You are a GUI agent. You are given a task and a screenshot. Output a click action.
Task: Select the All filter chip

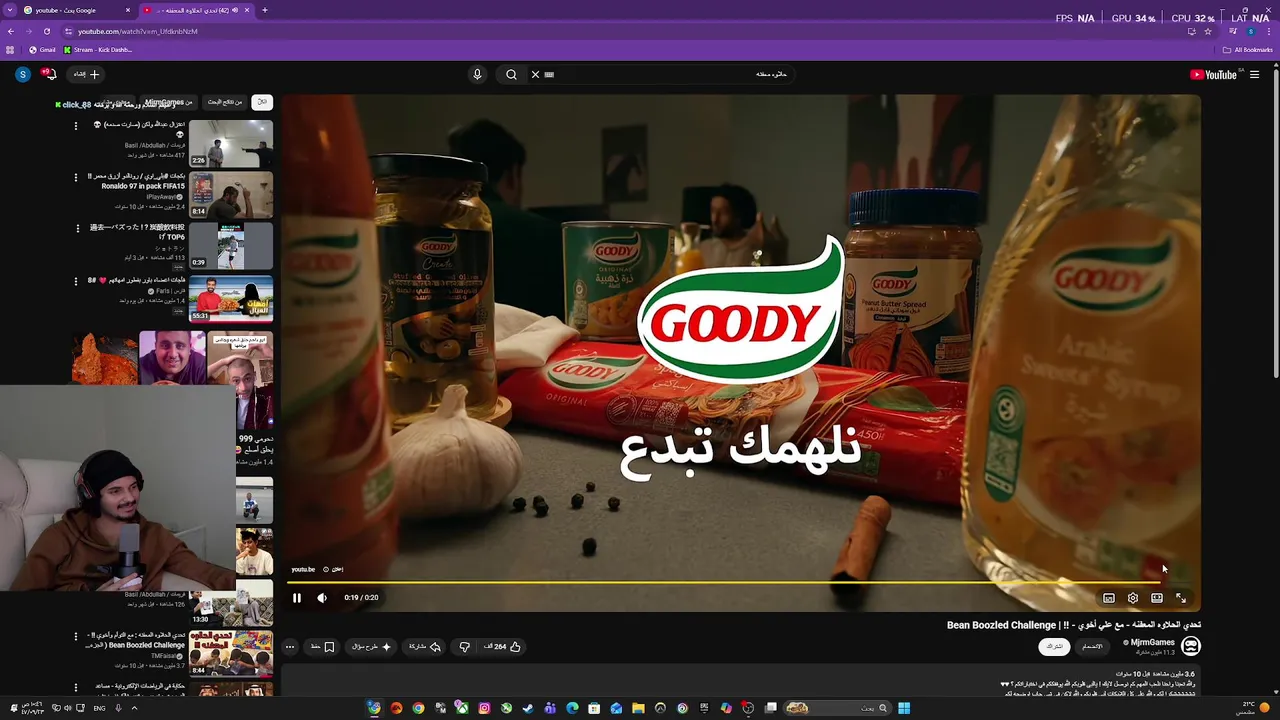(262, 102)
